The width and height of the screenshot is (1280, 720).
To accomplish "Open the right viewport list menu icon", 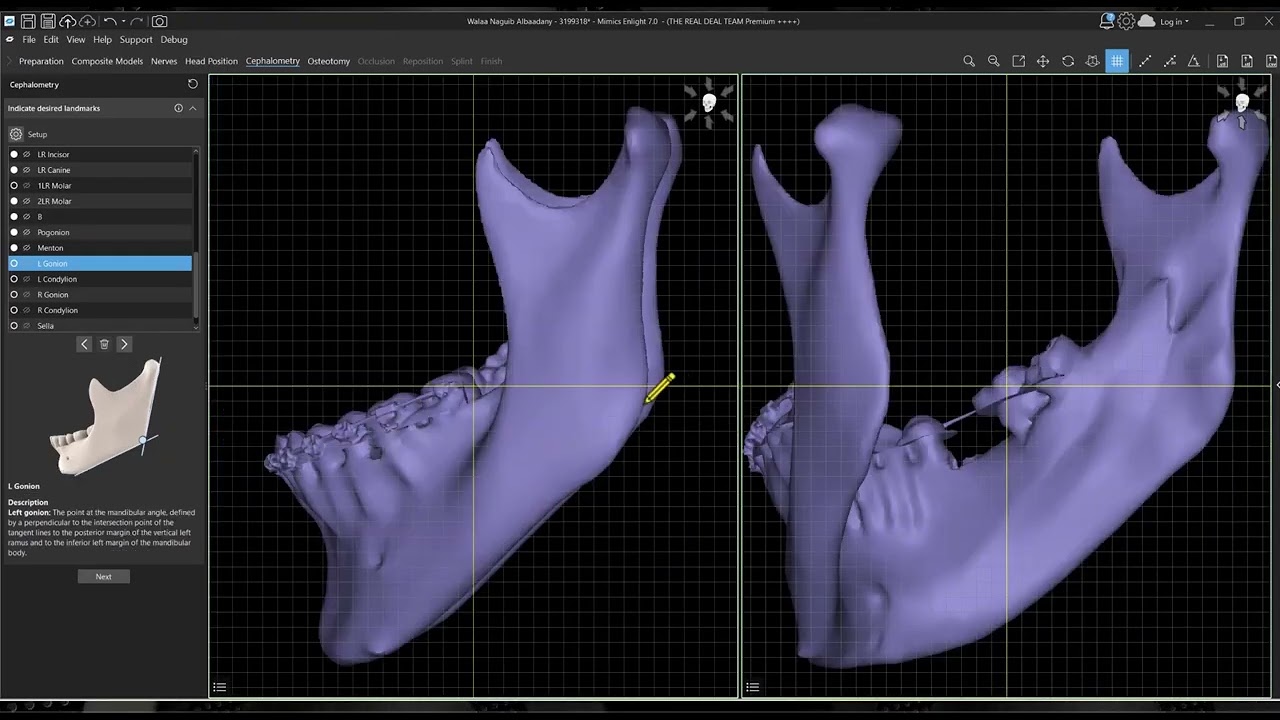I will click(753, 687).
